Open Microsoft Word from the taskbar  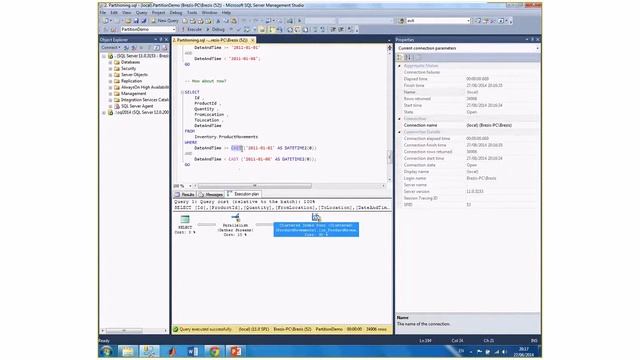pos(193,351)
